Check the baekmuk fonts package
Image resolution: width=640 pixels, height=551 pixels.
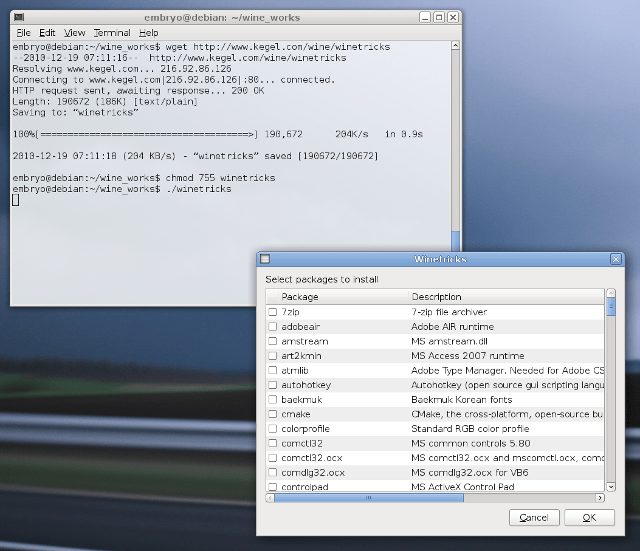pyautogui.click(x=273, y=400)
